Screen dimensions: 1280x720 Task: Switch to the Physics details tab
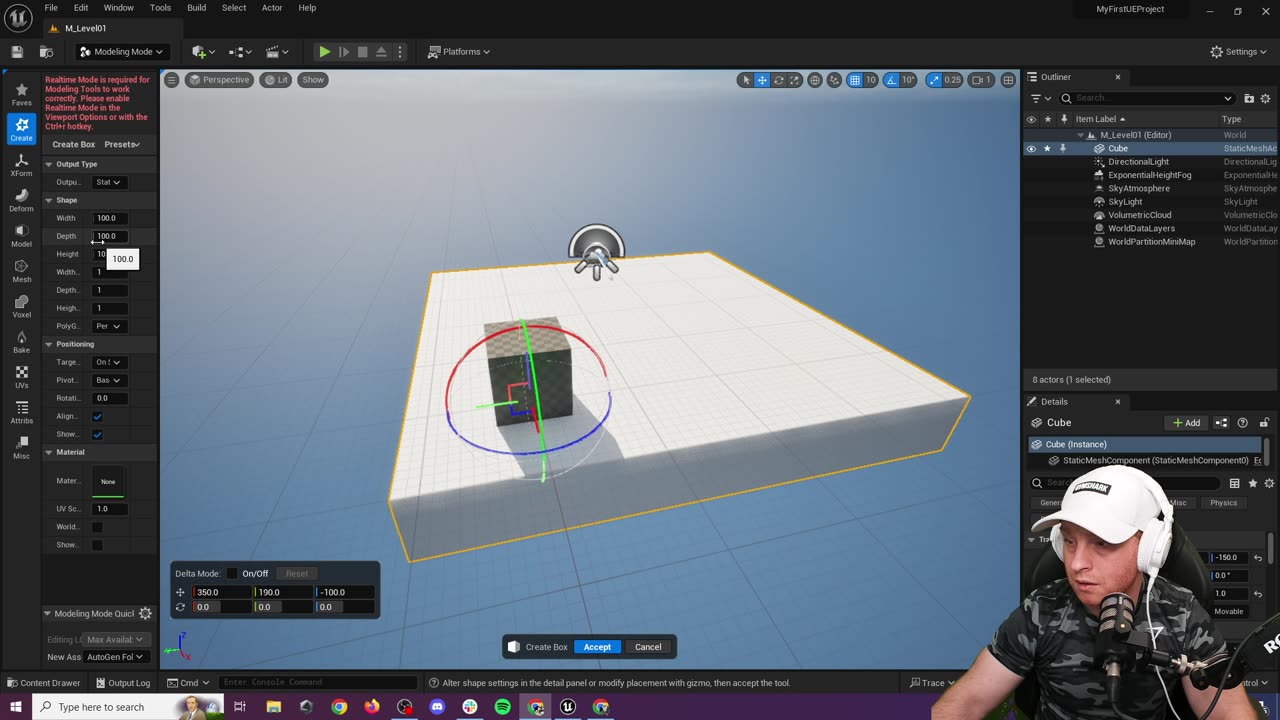point(1223,503)
